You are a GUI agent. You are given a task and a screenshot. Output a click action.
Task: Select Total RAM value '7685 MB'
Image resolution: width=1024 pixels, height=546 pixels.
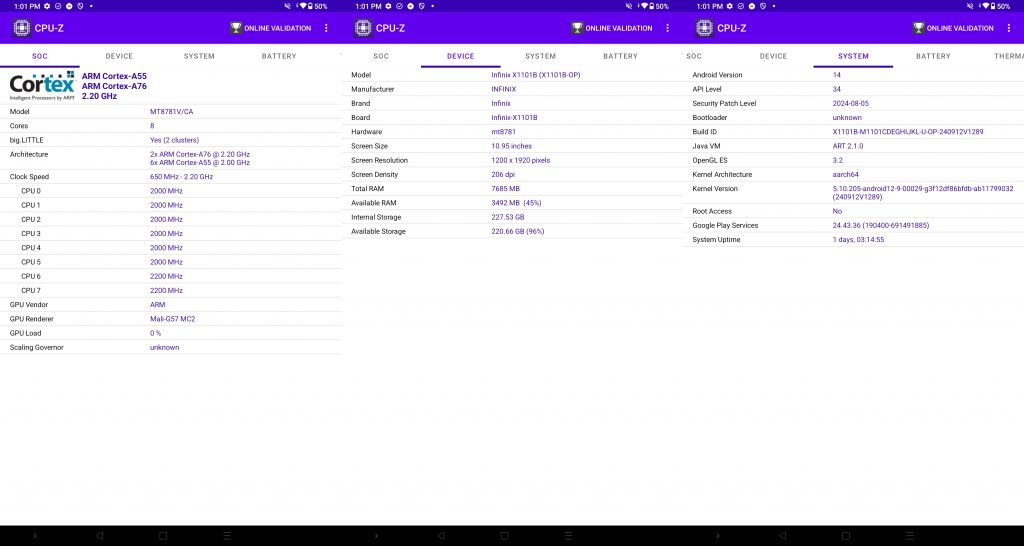point(505,189)
